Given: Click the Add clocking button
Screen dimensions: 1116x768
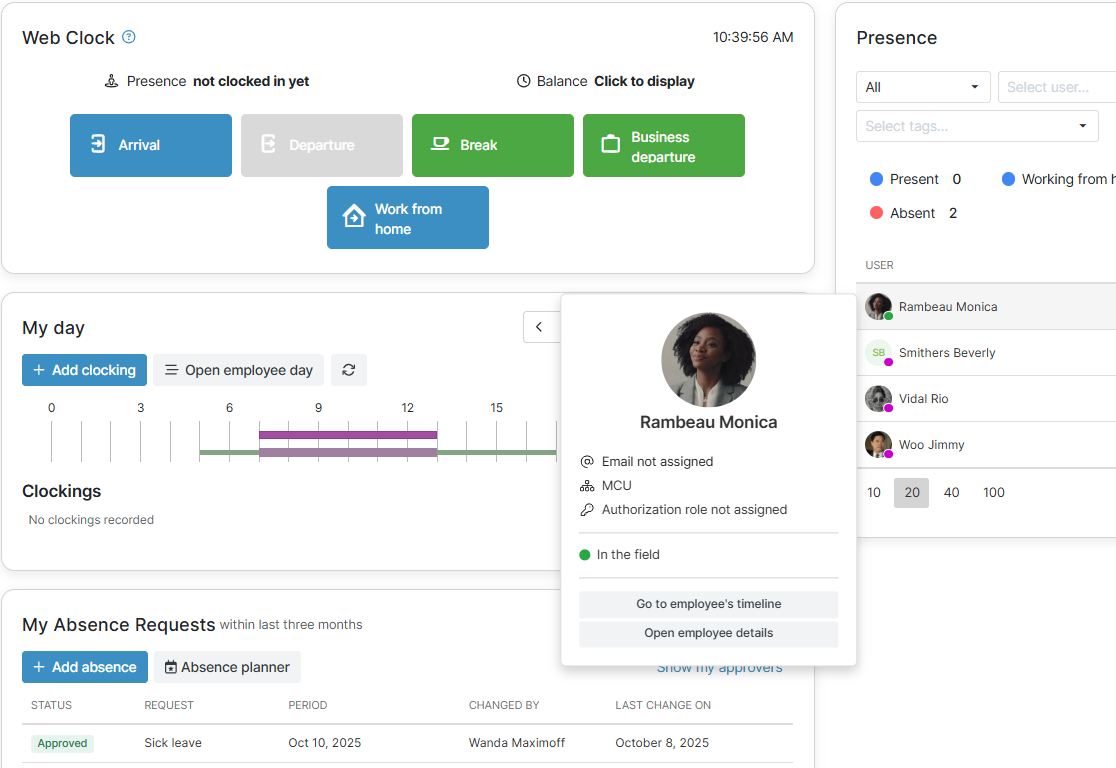Looking at the screenshot, I should click(85, 370).
